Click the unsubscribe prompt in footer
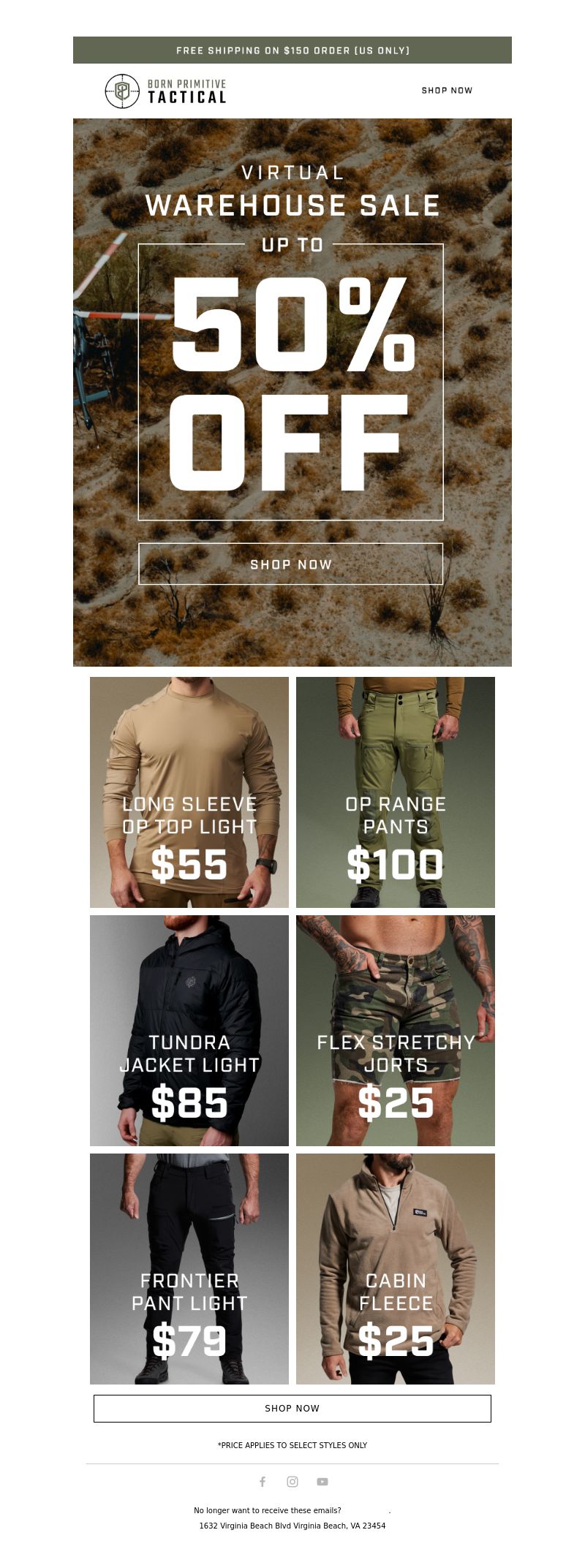The image size is (585, 1568). (x=268, y=1510)
